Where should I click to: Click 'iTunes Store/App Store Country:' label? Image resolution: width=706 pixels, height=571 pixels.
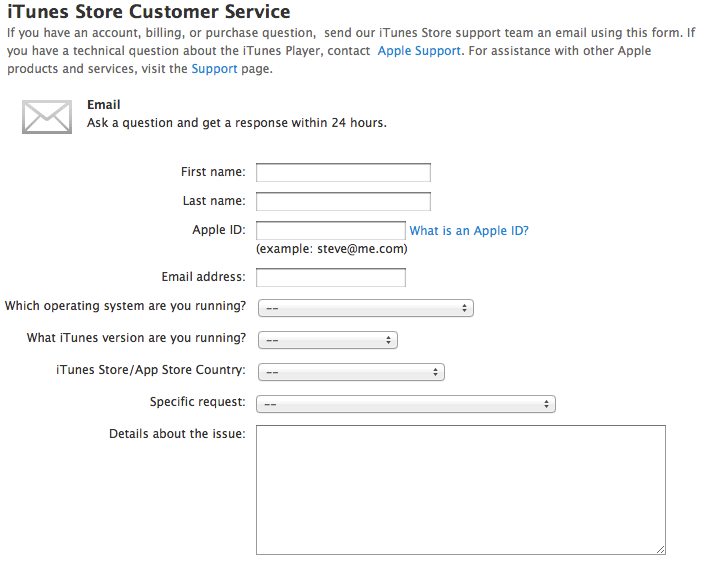[x=151, y=370]
